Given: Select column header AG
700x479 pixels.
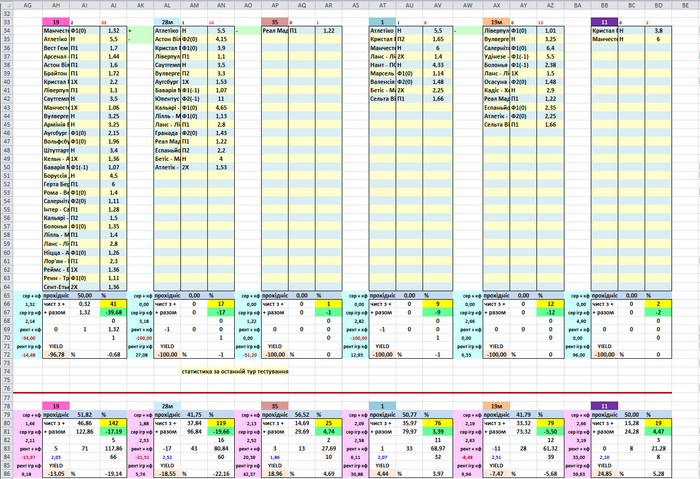Looking at the screenshot, I should 28,5.
